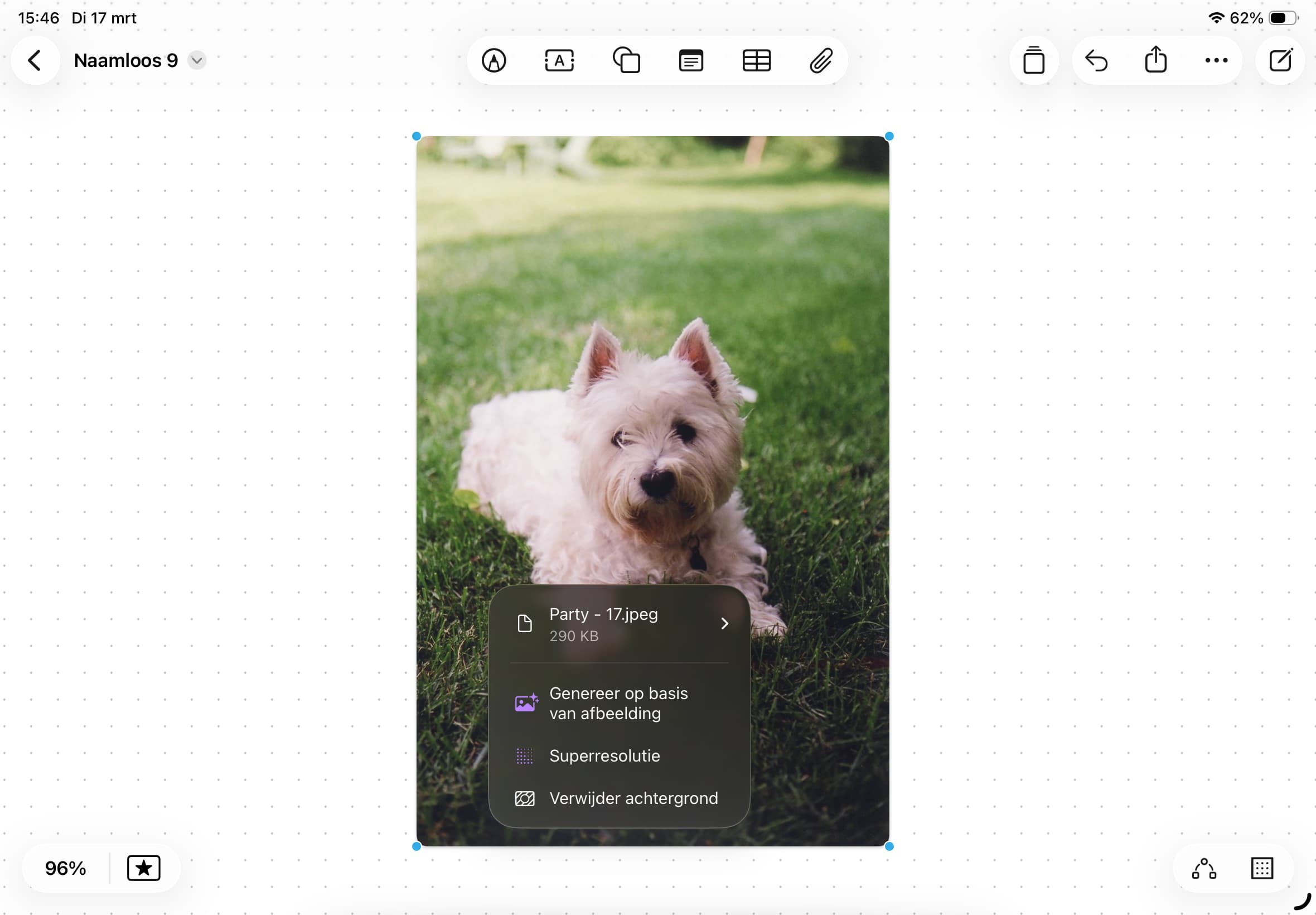Open the scenes stack icon
Viewport: 1316px width, 915px height.
point(1033,60)
